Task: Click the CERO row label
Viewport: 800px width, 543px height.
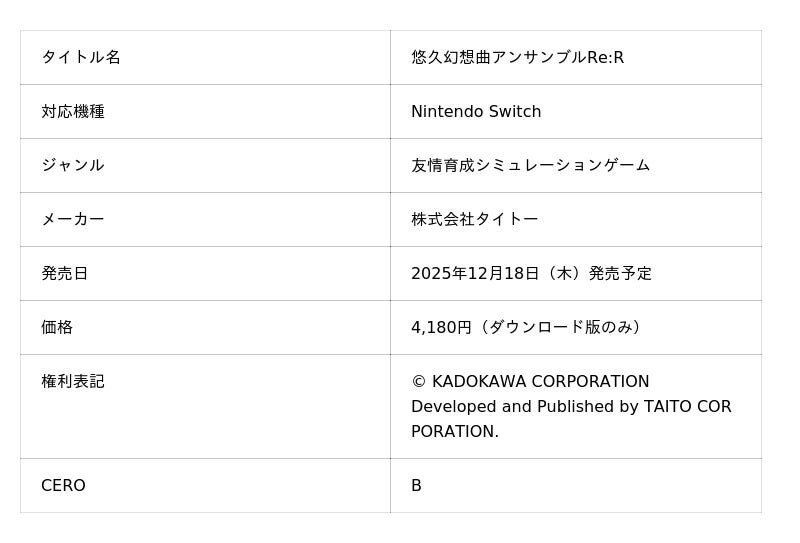Action: tap(63, 485)
